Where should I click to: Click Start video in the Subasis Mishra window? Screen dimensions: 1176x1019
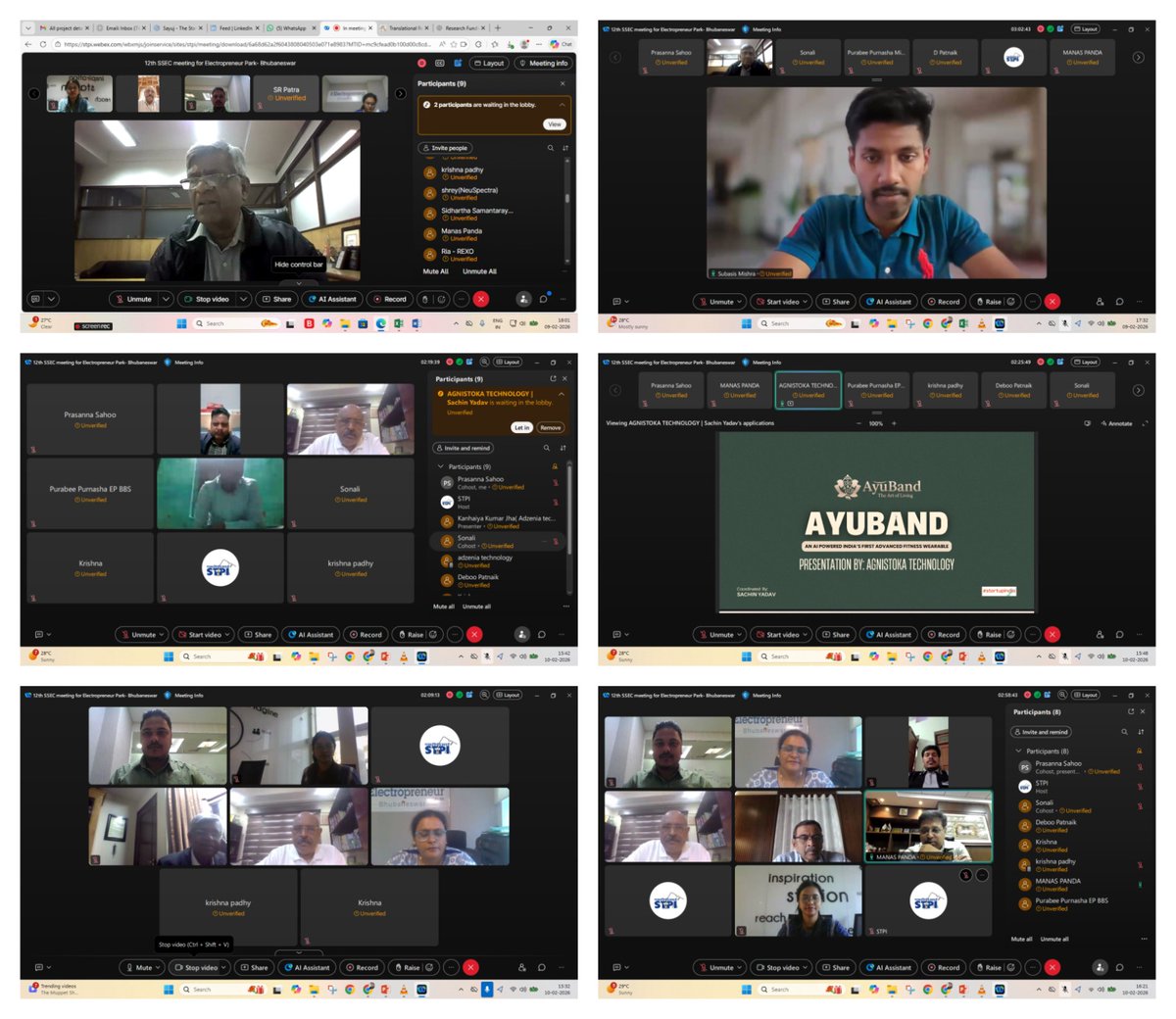point(779,302)
